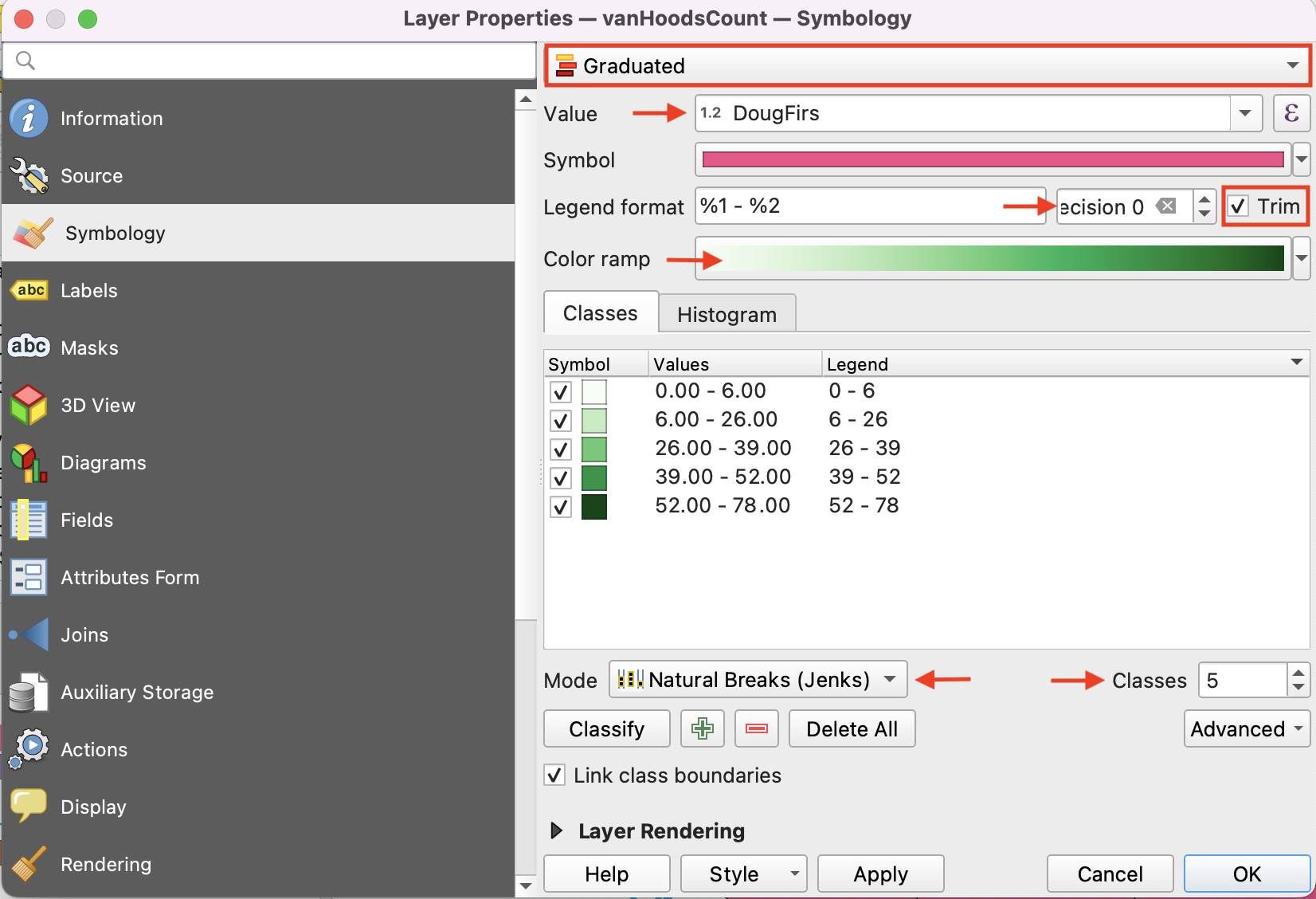This screenshot has width=1316, height=899.
Task: Disable the Trim checkbox
Action: 1238,207
